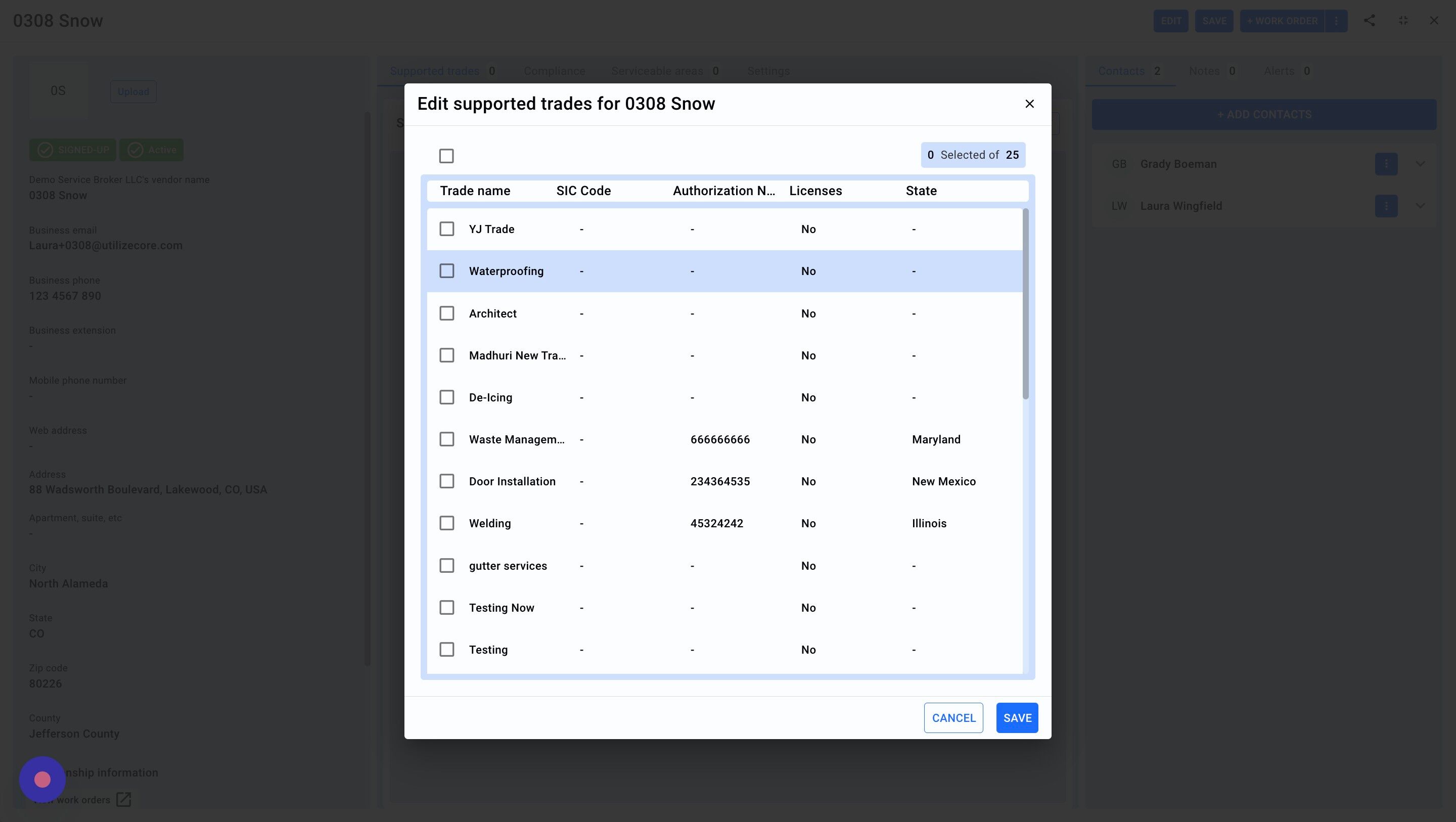Image resolution: width=1456 pixels, height=822 pixels.
Task: Open the view work orders external link icon
Action: (x=123, y=799)
